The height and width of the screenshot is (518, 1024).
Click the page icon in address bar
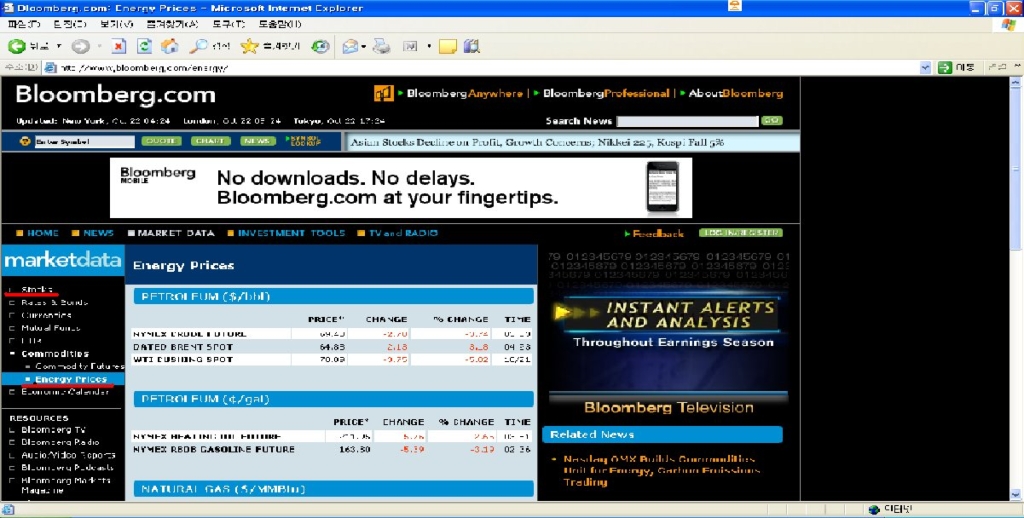[x=50, y=67]
